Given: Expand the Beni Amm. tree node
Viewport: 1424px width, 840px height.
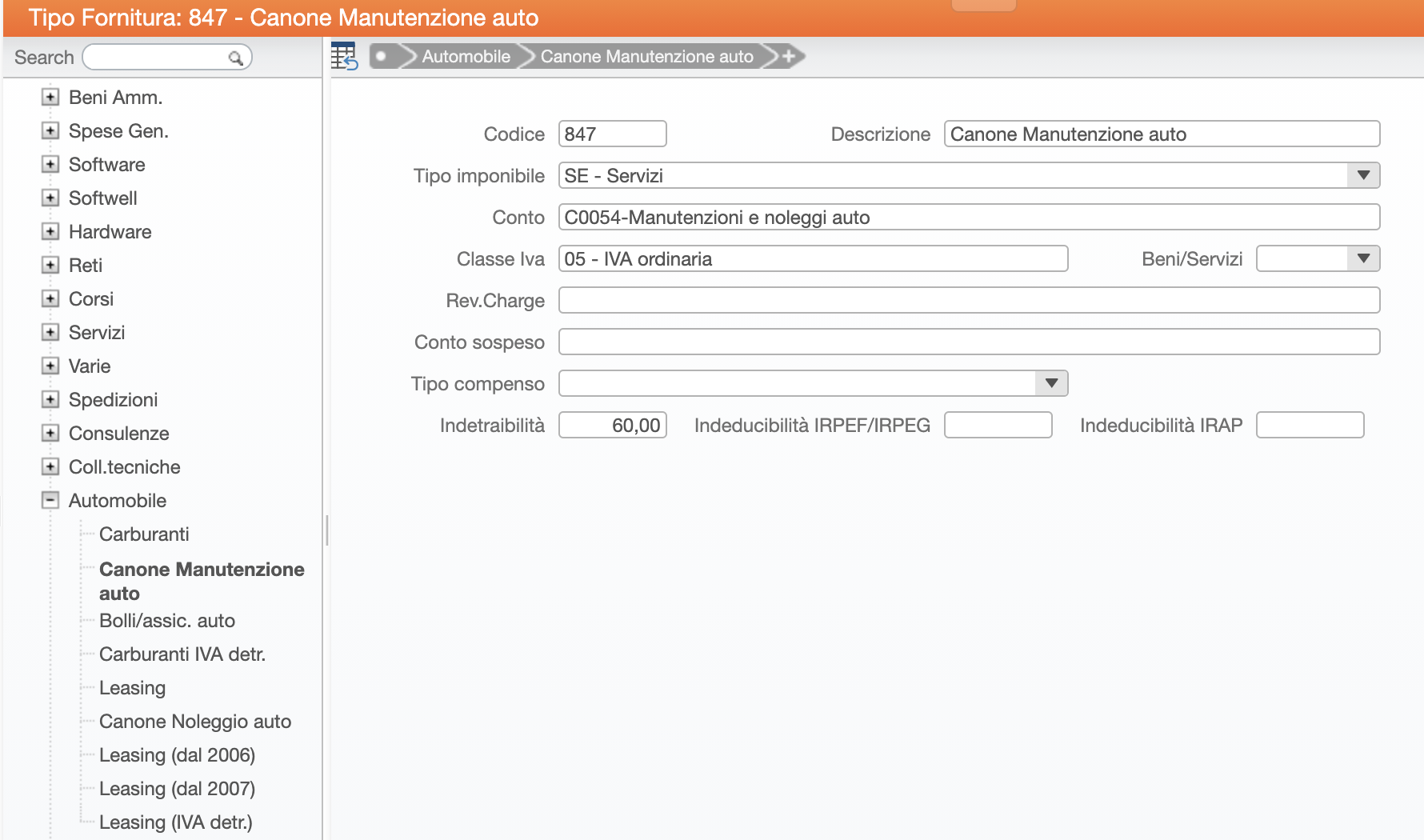Looking at the screenshot, I should (x=50, y=97).
